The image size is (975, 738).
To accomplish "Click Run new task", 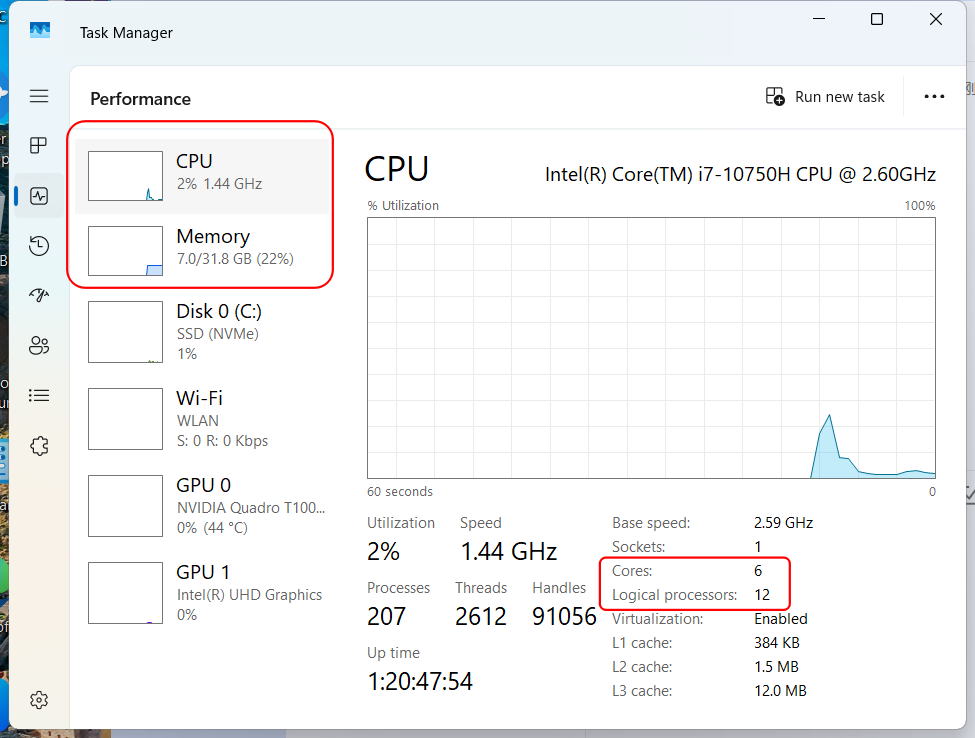I will [825, 96].
